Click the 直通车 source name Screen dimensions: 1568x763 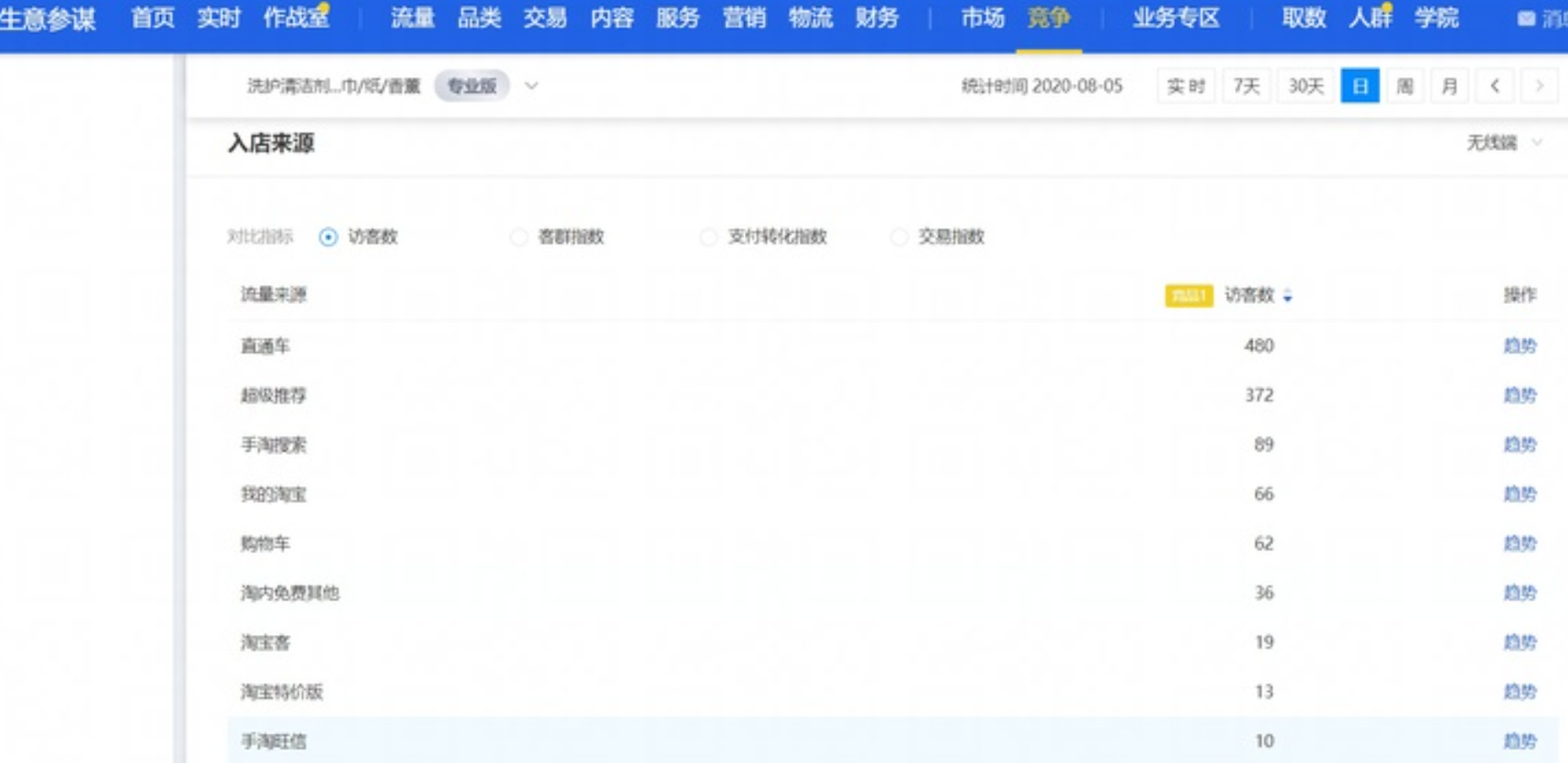[265, 346]
